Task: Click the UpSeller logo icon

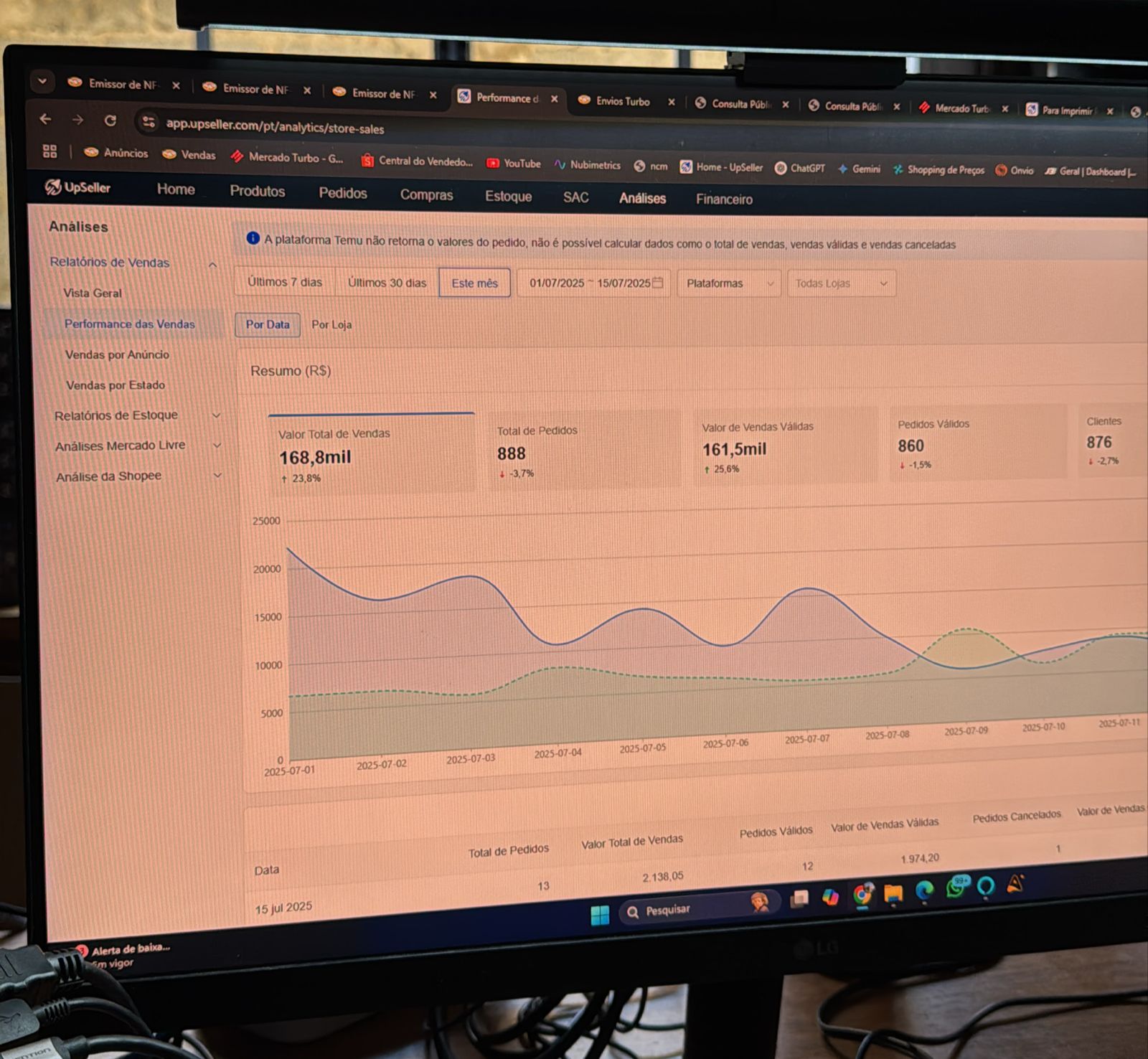Action: tap(53, 187)
